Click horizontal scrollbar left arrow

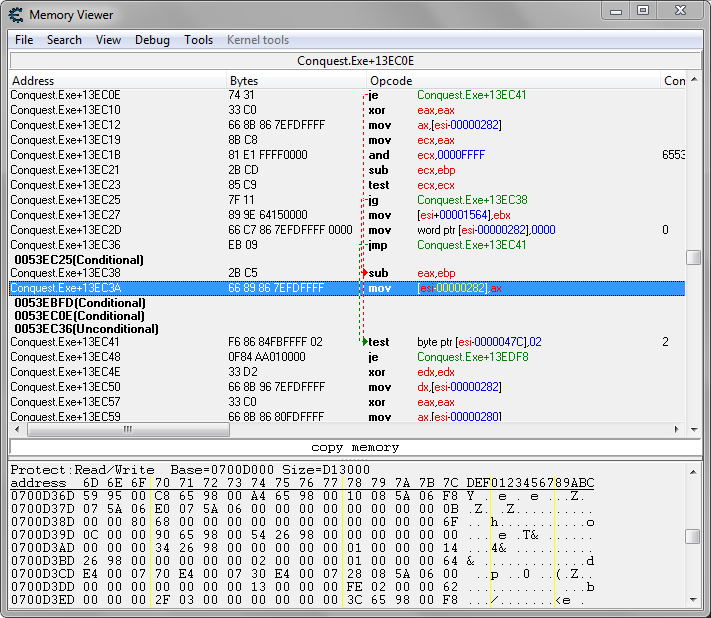17,429
